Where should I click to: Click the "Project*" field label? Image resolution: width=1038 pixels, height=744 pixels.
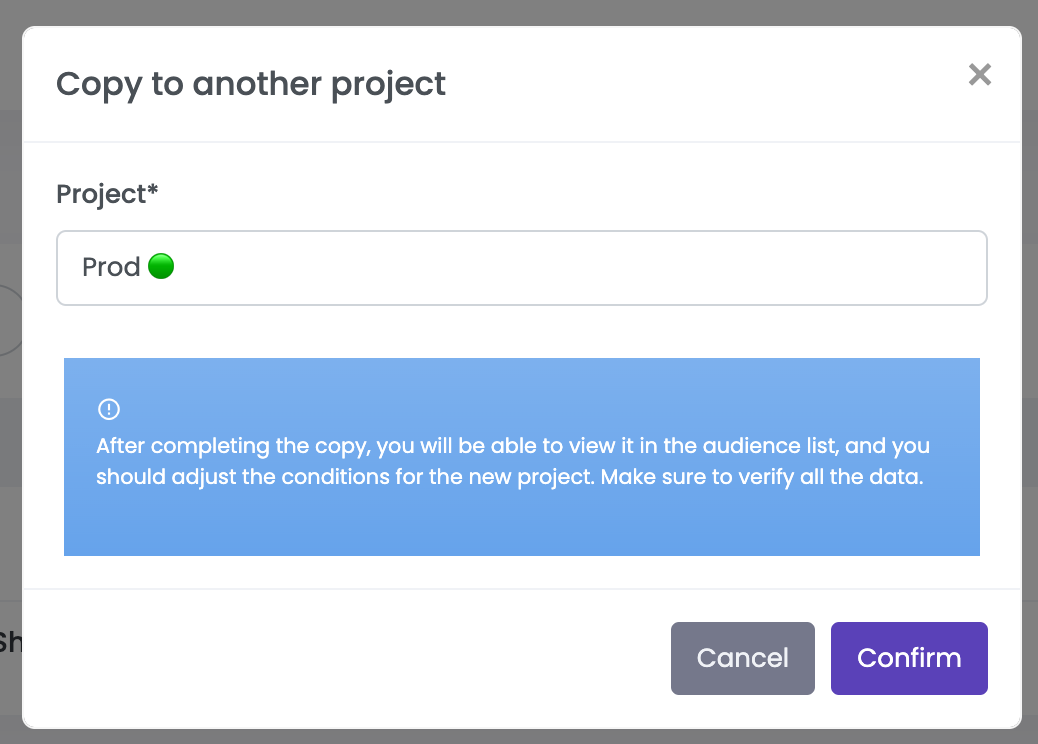101,194
